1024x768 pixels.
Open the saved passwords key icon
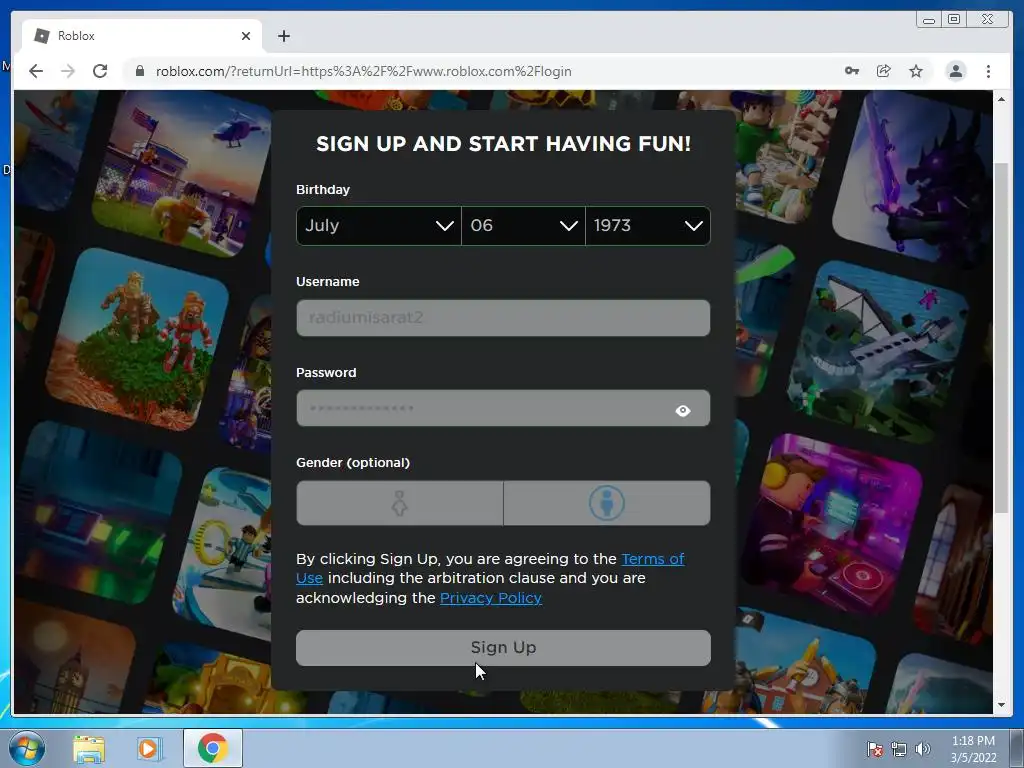tap(852, 71)
